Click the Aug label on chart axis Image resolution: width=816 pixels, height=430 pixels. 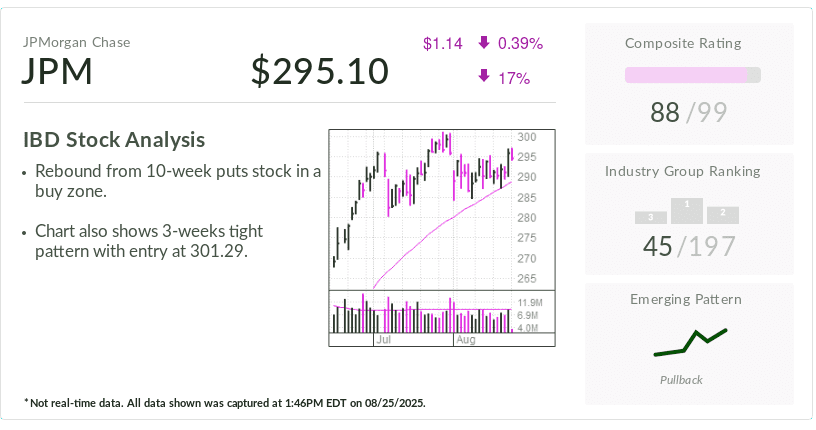(x=466, y=339)
